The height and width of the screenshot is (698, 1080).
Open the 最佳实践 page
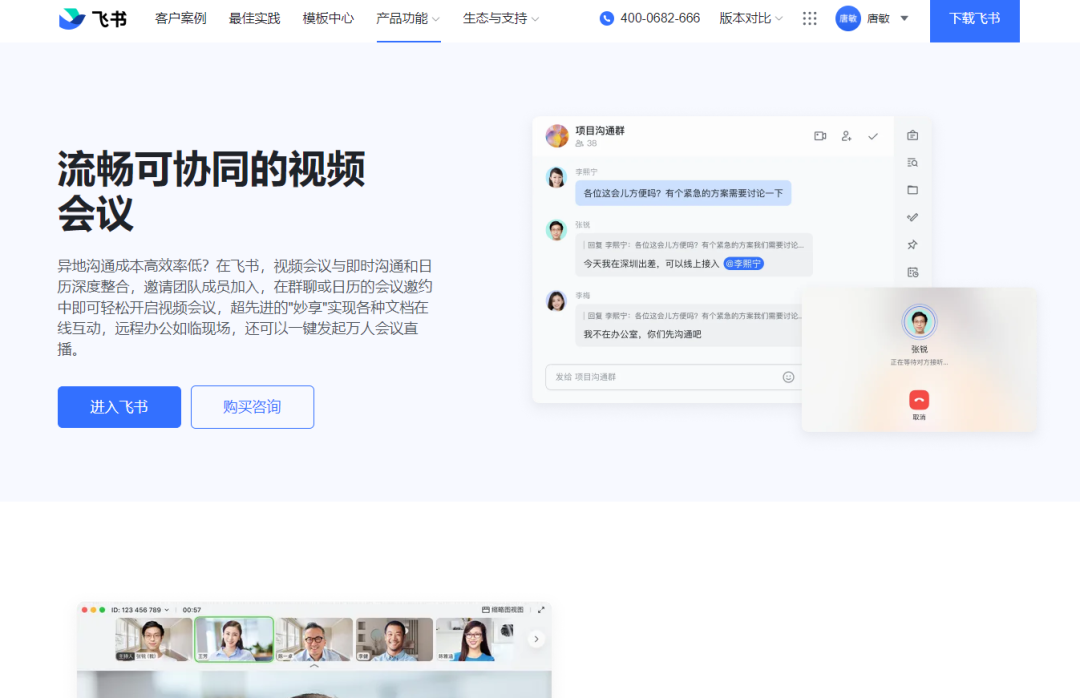254,19
